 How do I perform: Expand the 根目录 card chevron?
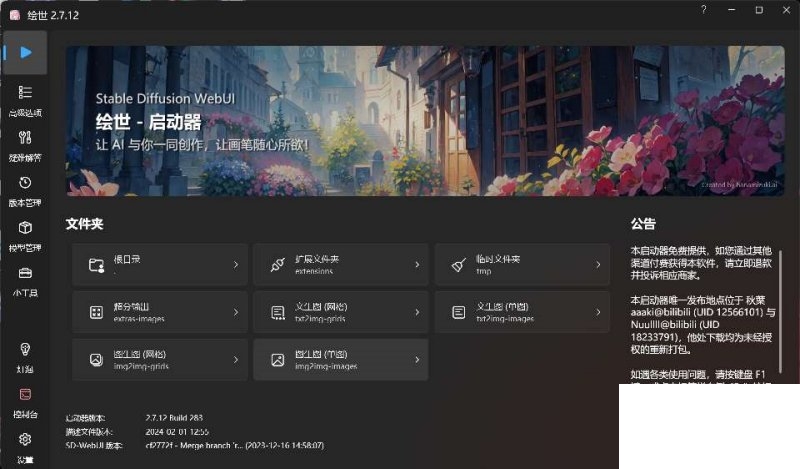(x=236, y=265)
